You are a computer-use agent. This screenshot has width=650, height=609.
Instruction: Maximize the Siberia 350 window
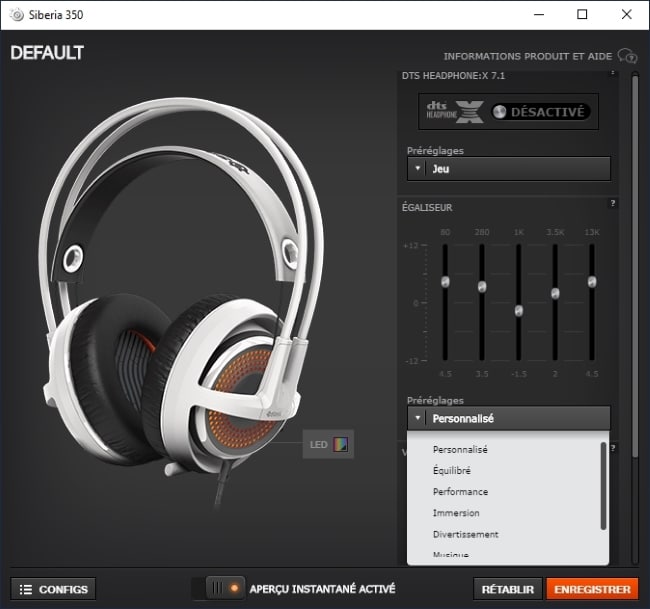pos(582,15)
